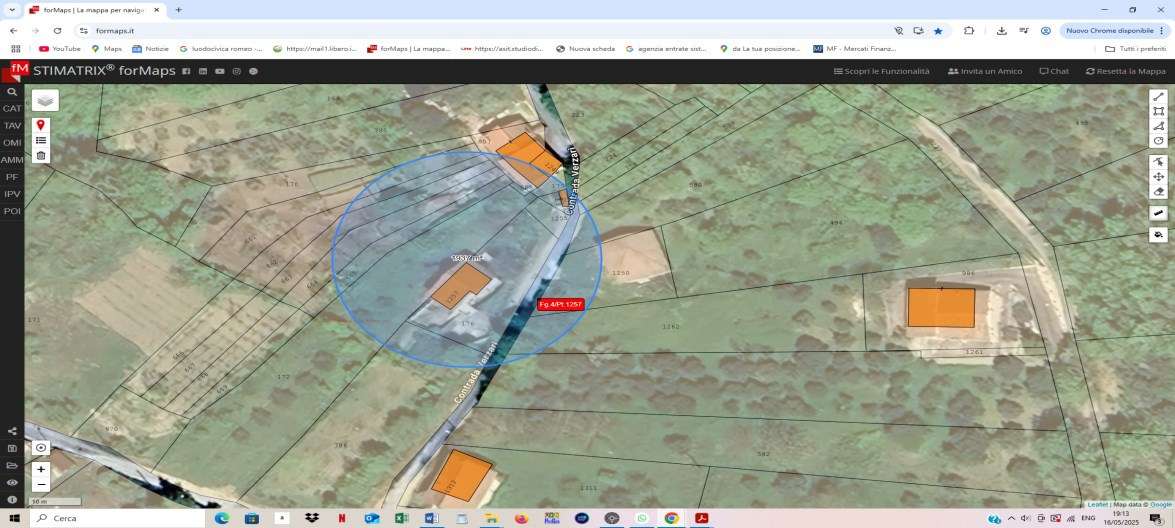
Task: Select the rectangle area drawing tool
Action: (1158, 111)
